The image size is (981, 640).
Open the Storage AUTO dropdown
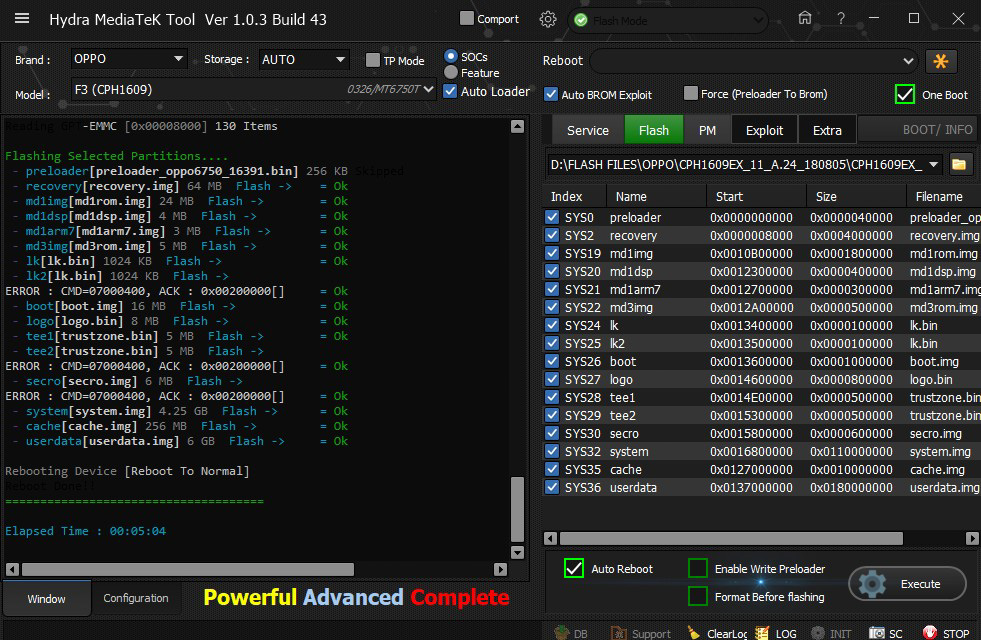point(303,59)
